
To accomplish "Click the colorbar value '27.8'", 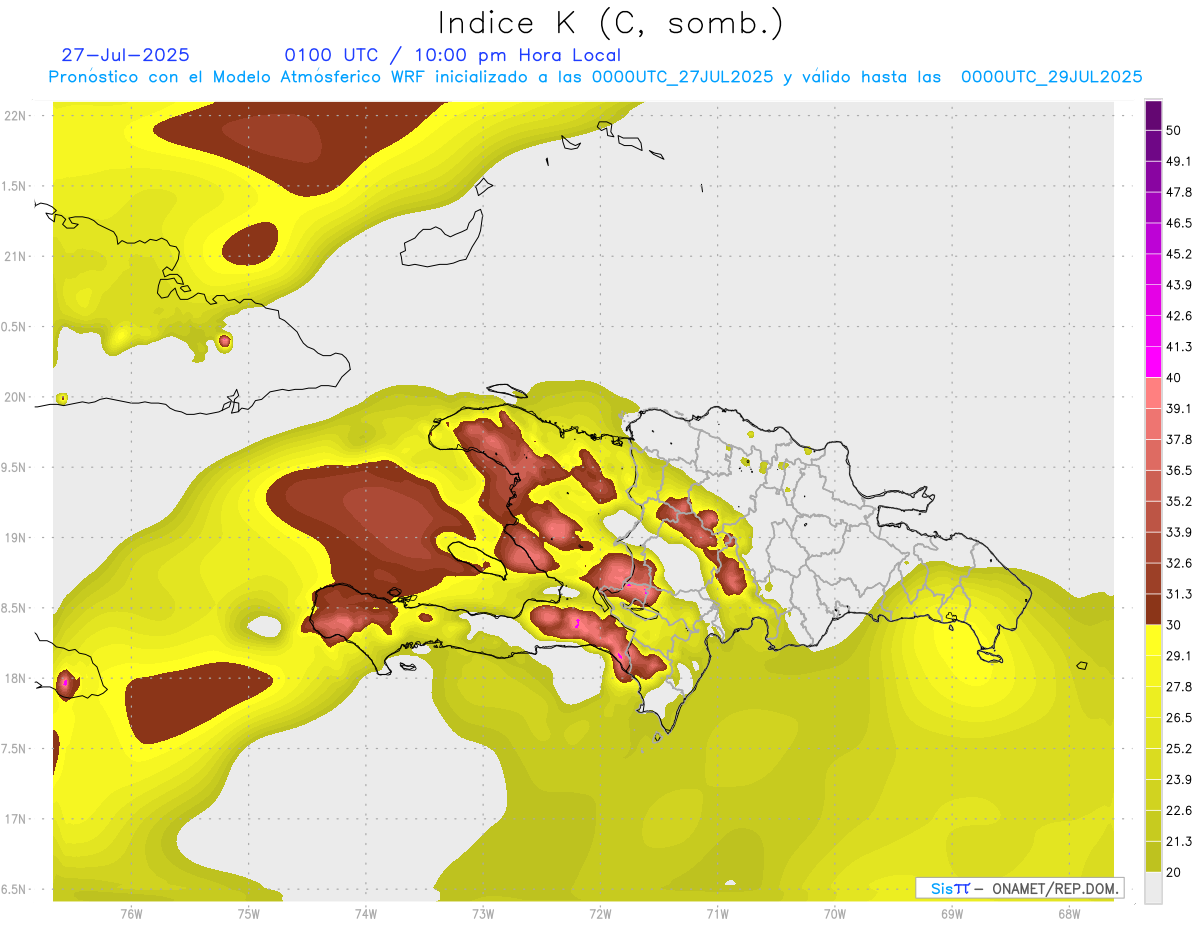I will [1179, 686].
